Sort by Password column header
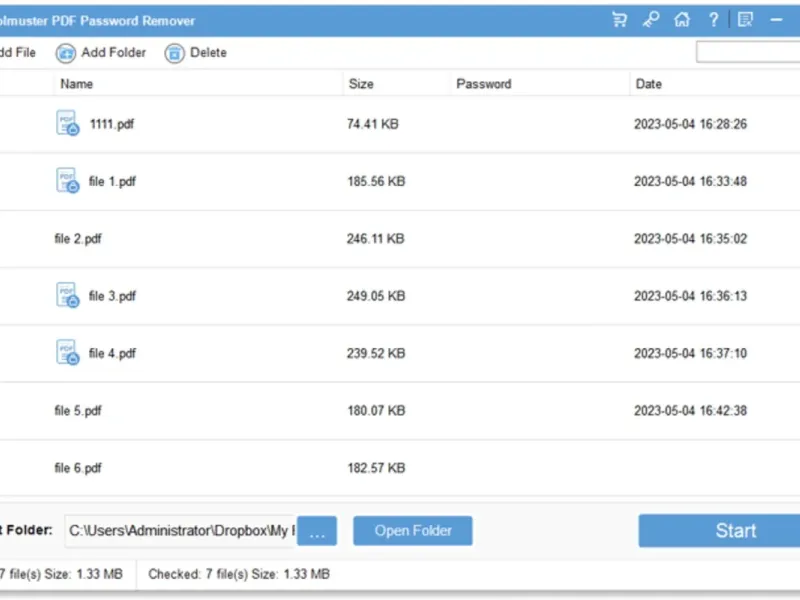Viewport: 800px width, 600px height. click(x=484, y=84)
